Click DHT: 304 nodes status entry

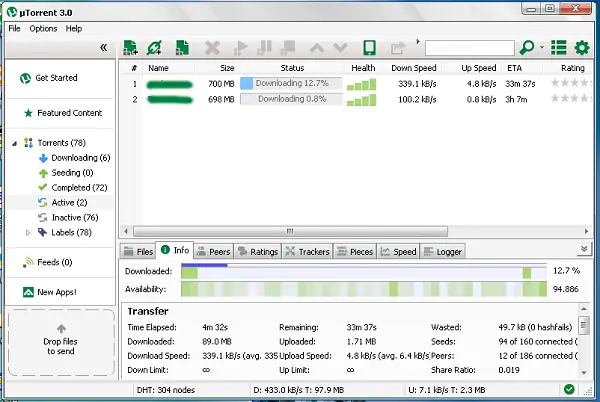166,390
